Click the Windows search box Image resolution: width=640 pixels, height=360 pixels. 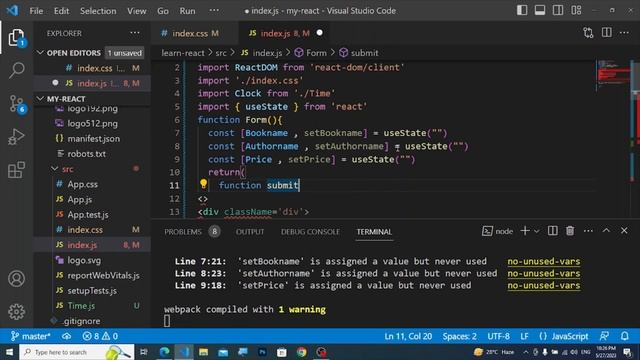click(77, 352)
